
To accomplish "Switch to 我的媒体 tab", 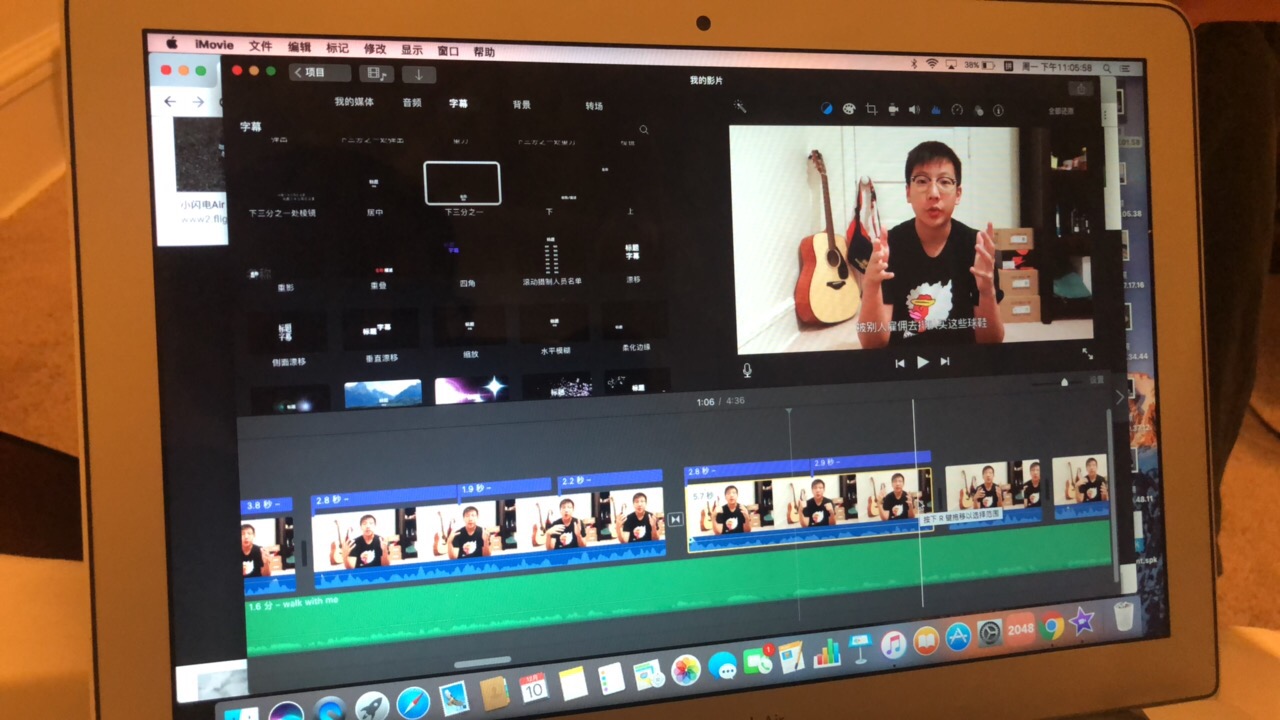I will click(354, 102).
